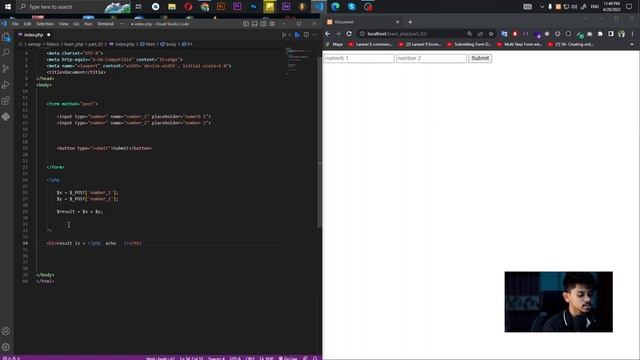Toggle the secondary side bar layout icon
This screenshot has height=360, width=640.
pyautogui.click(x=263, y=24)
